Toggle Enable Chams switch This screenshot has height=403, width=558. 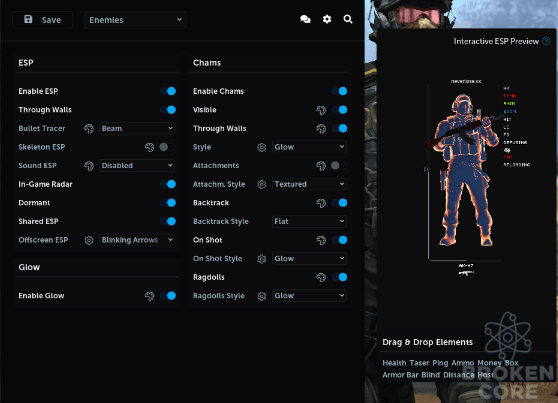coord(339,91)
